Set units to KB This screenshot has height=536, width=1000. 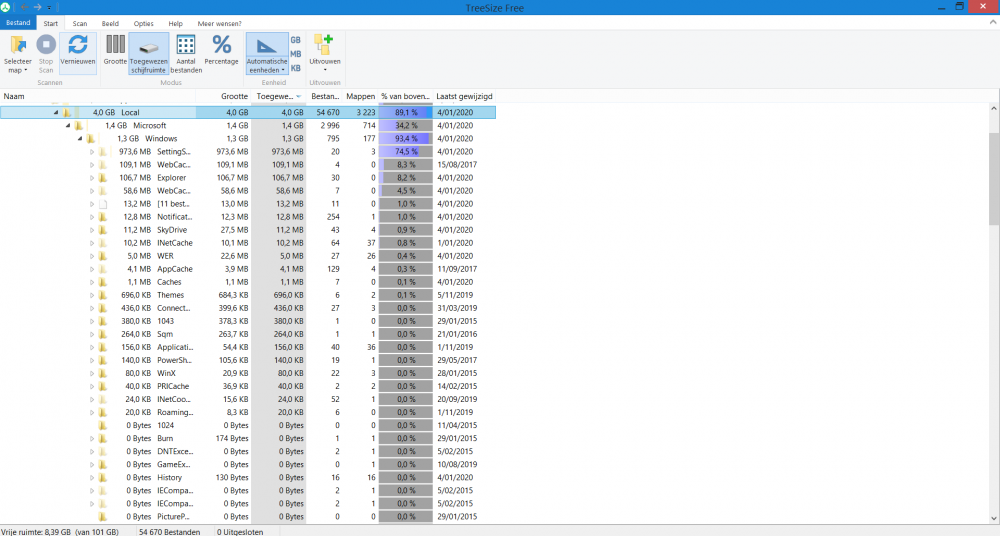coord(295,67)
